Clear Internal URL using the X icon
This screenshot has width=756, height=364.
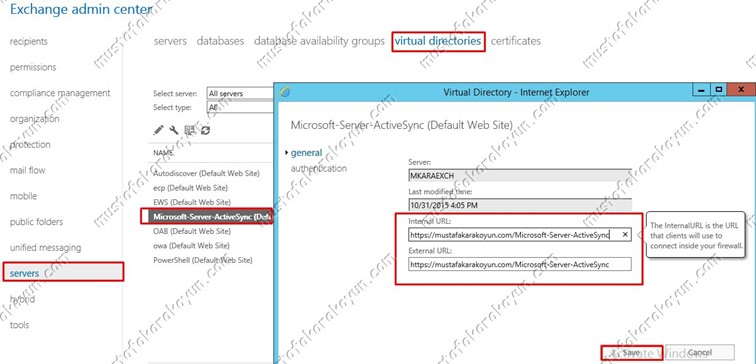625,234
